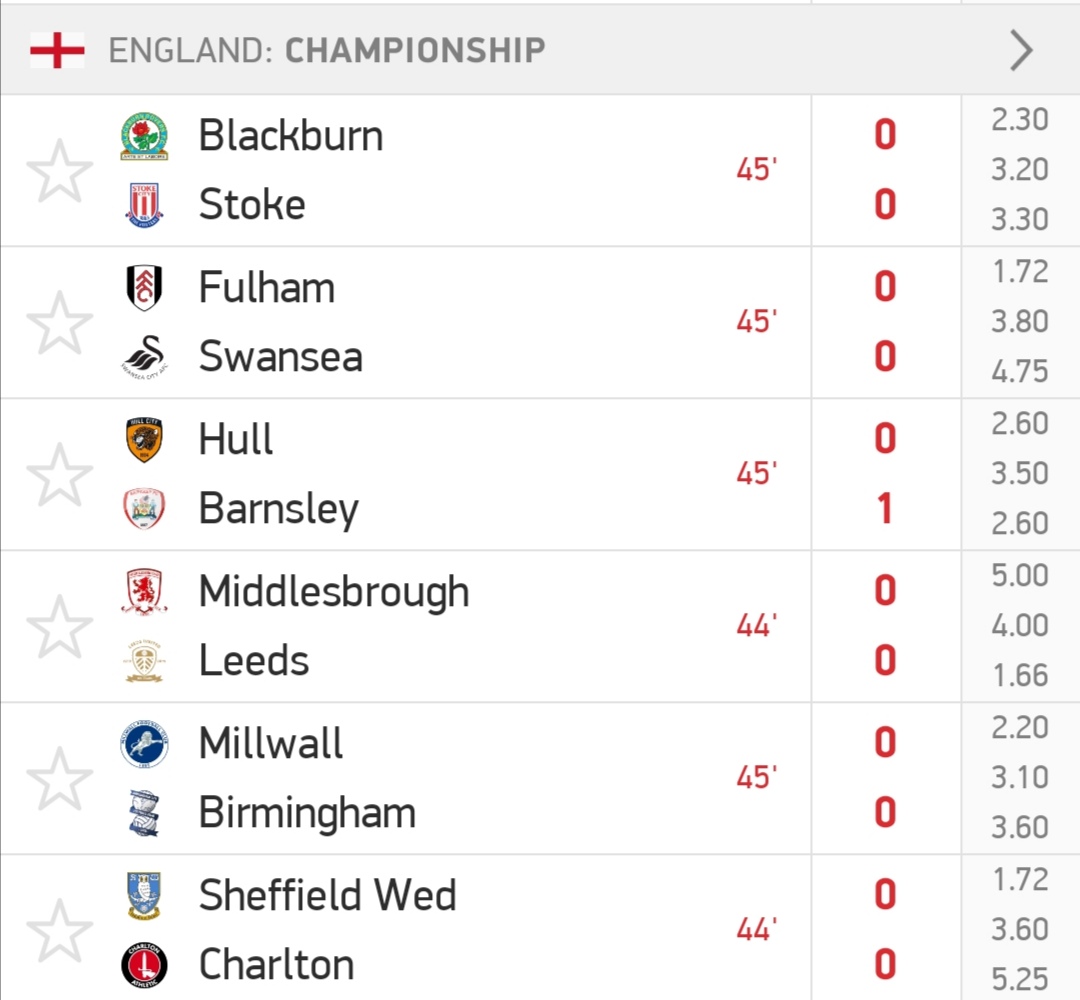This screenshot has height=1000, width=1080.
Task: Click the England flag icon
Action: [x=57, y=50]
